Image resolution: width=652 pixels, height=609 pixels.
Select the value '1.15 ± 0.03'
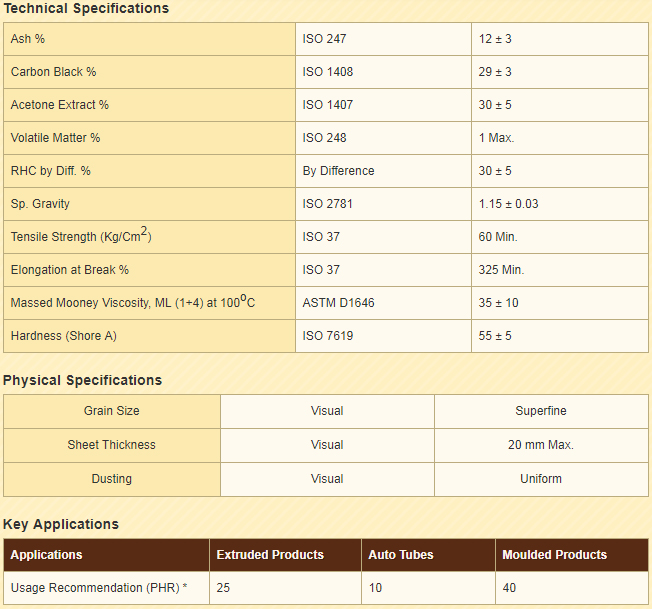pos(508,204)
